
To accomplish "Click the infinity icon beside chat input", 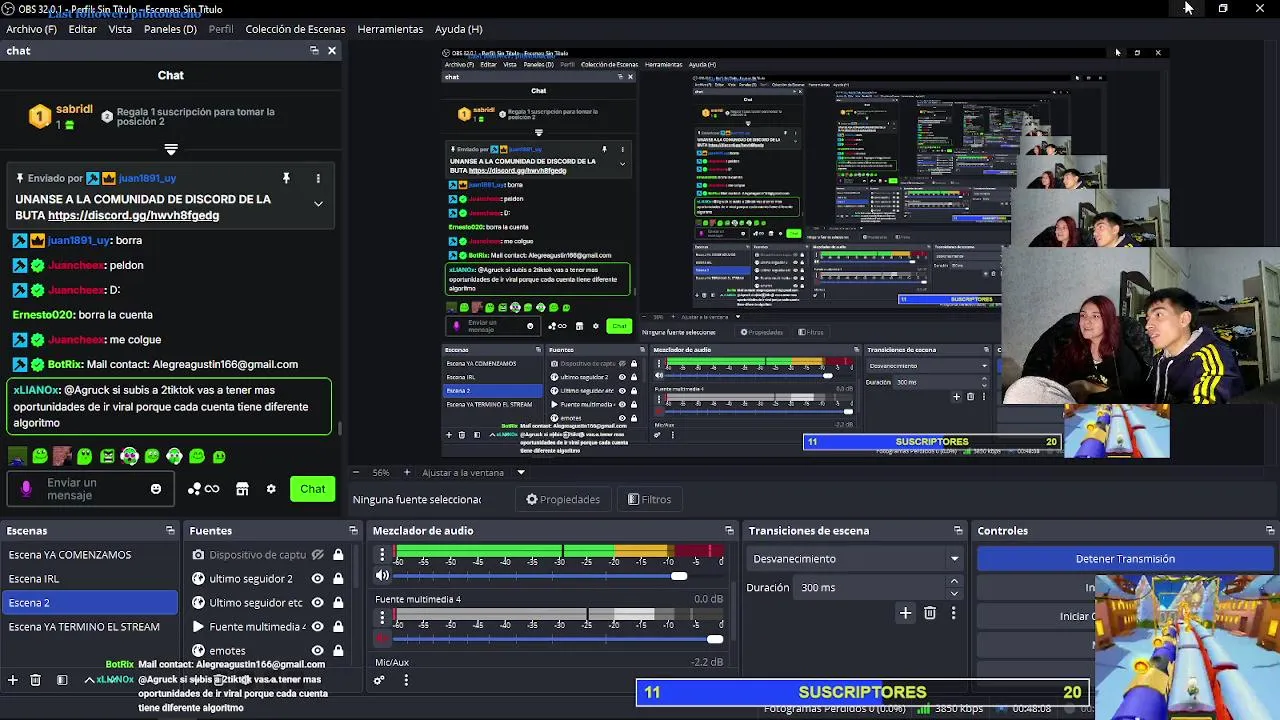I will (x=212, y=489).
